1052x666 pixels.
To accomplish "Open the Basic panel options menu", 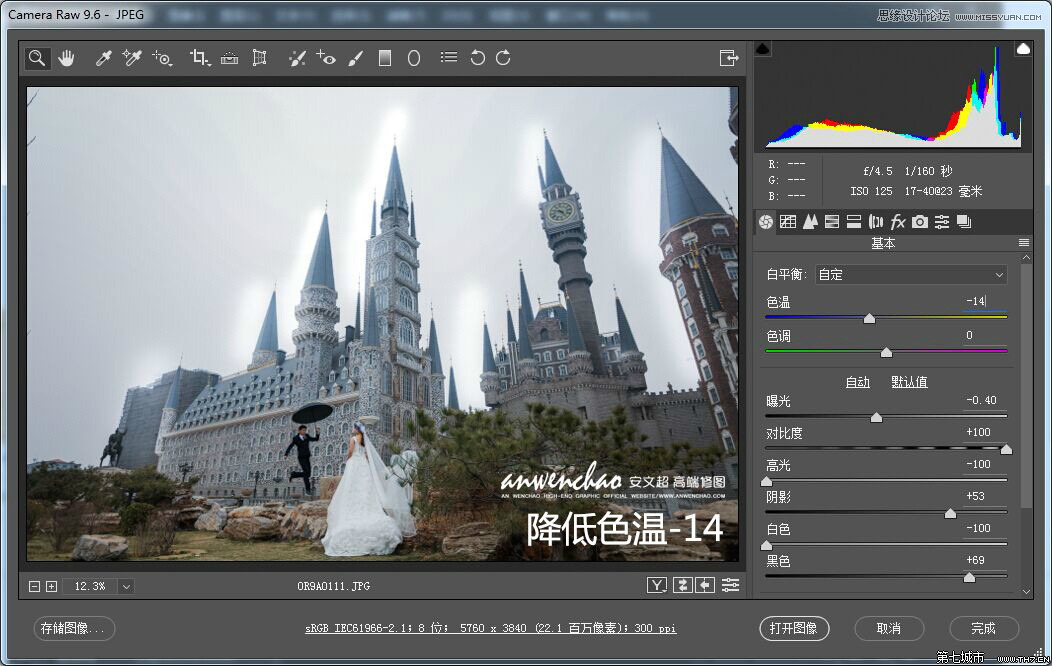I will [x=1024, y=243].
